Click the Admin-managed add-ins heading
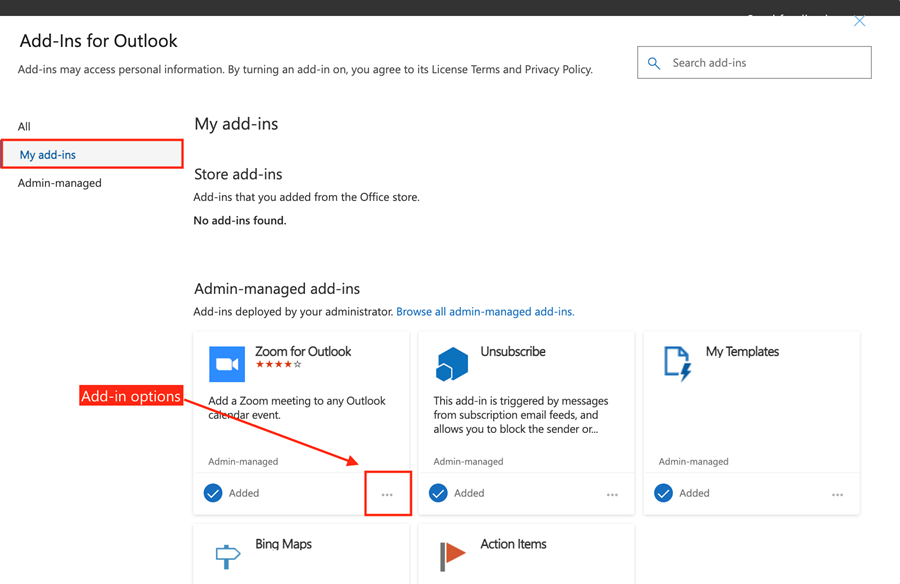This screenshot has width=900, height=584. coord(277,289)
